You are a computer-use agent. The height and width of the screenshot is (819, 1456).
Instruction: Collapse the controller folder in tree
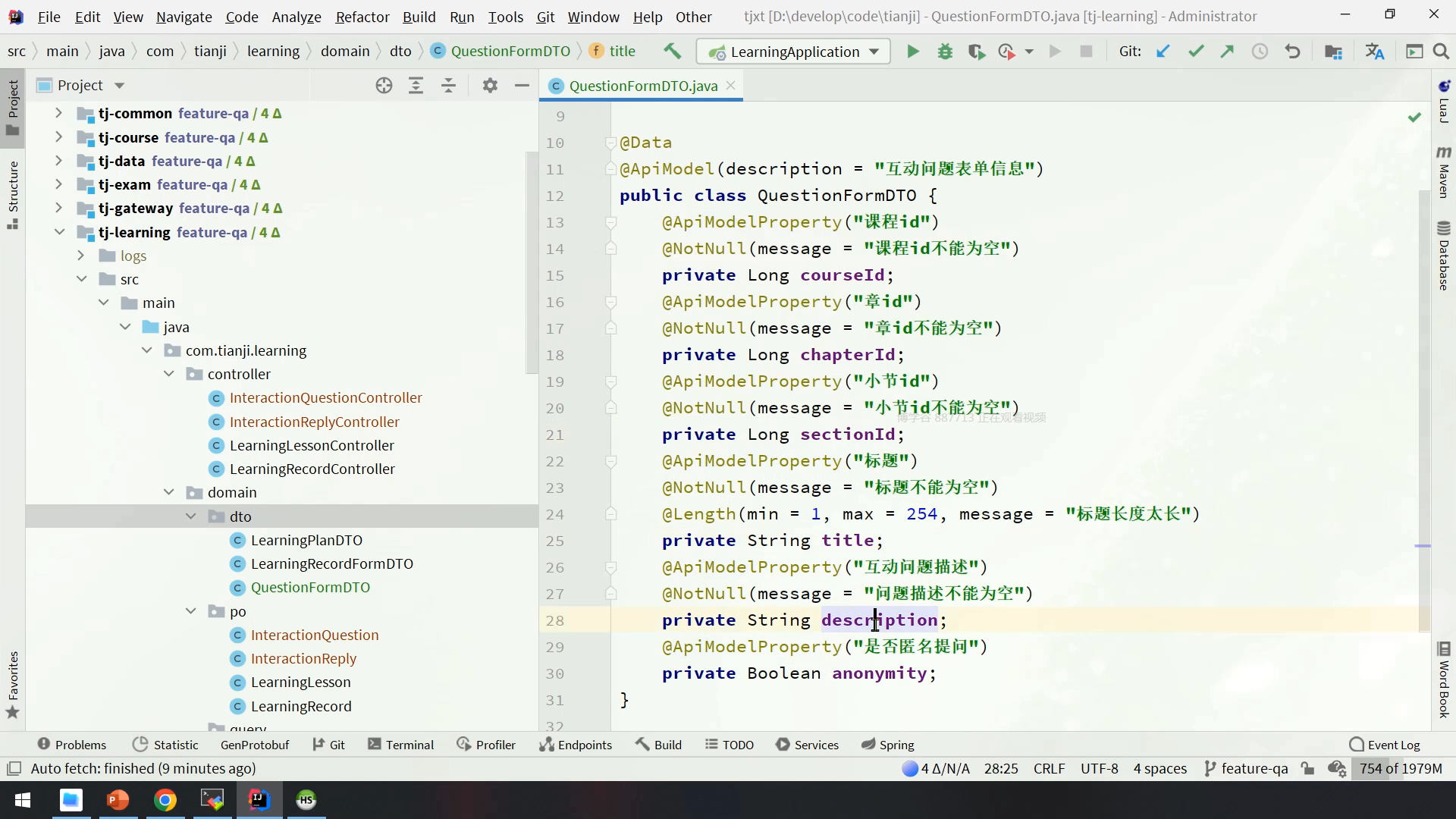(169, 374)
